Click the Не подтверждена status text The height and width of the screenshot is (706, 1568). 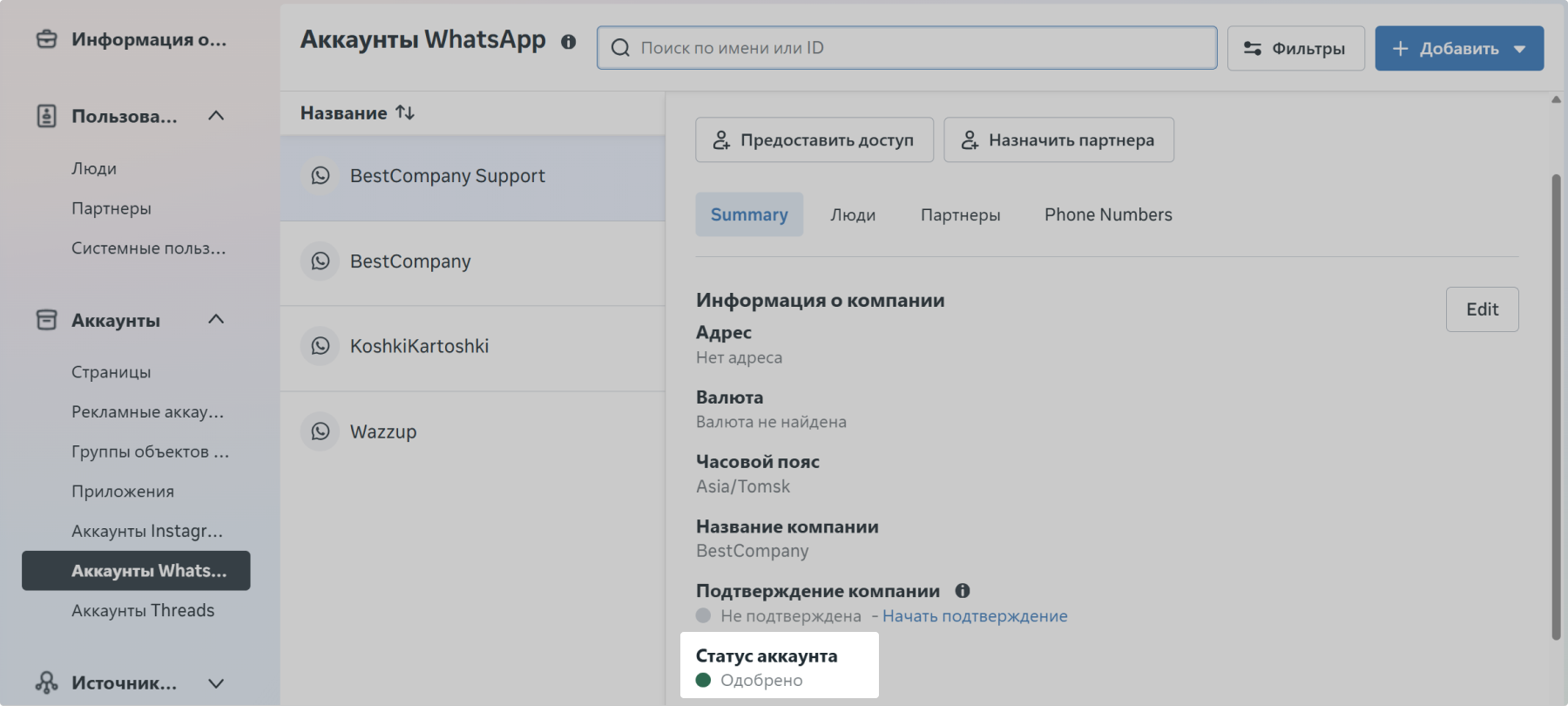791,616
